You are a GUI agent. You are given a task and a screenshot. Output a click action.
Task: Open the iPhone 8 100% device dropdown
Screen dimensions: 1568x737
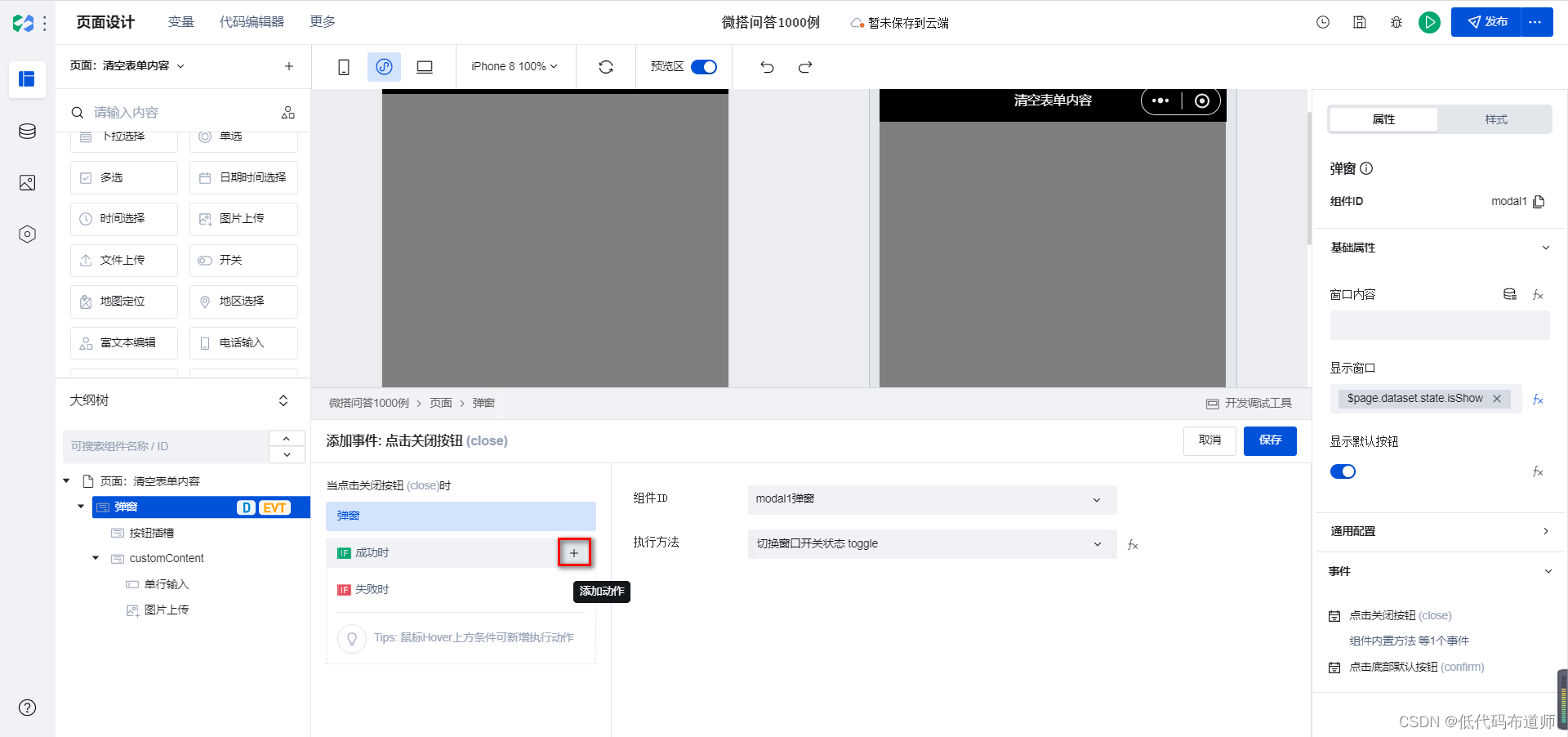click(514, 67)
